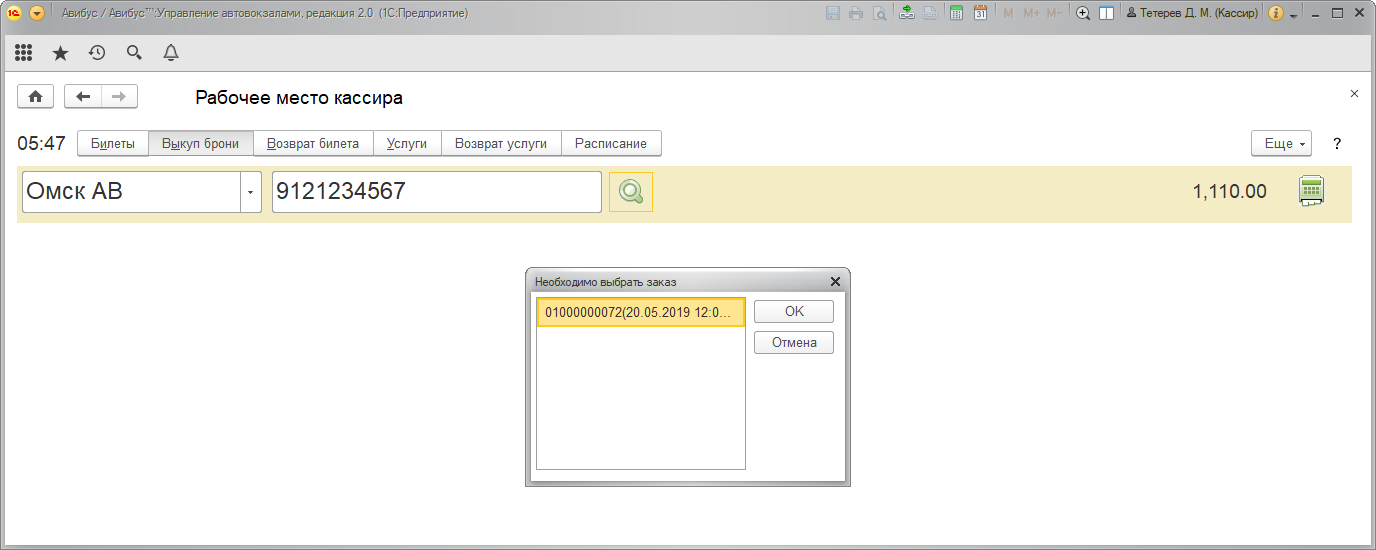Open the History clock icon
Viewport: 1376px width, 550px height.
click(97, 53)
